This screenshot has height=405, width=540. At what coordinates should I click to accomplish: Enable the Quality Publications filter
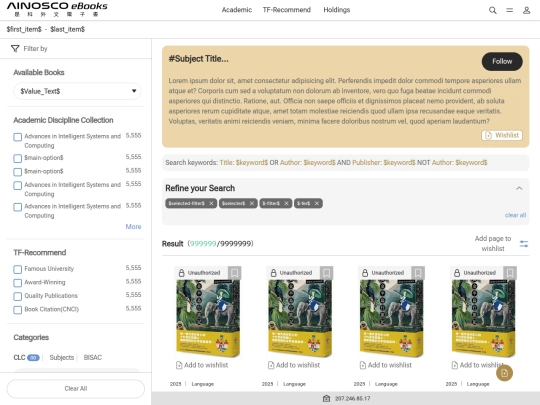point(18,296)
